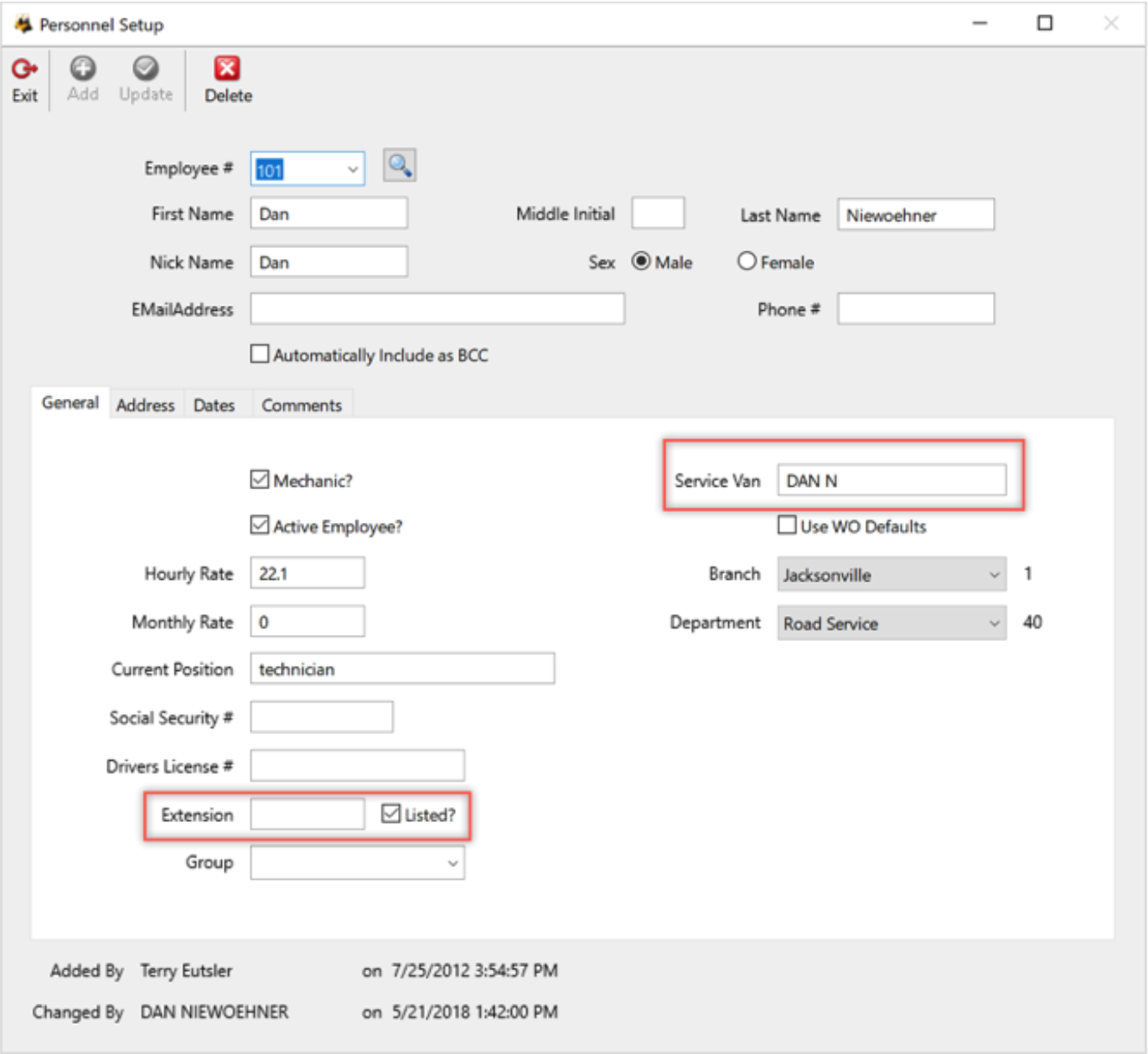Click the Hourly Rate field showing 22.1
The image size is (1148, 1054).
[307, 574]
